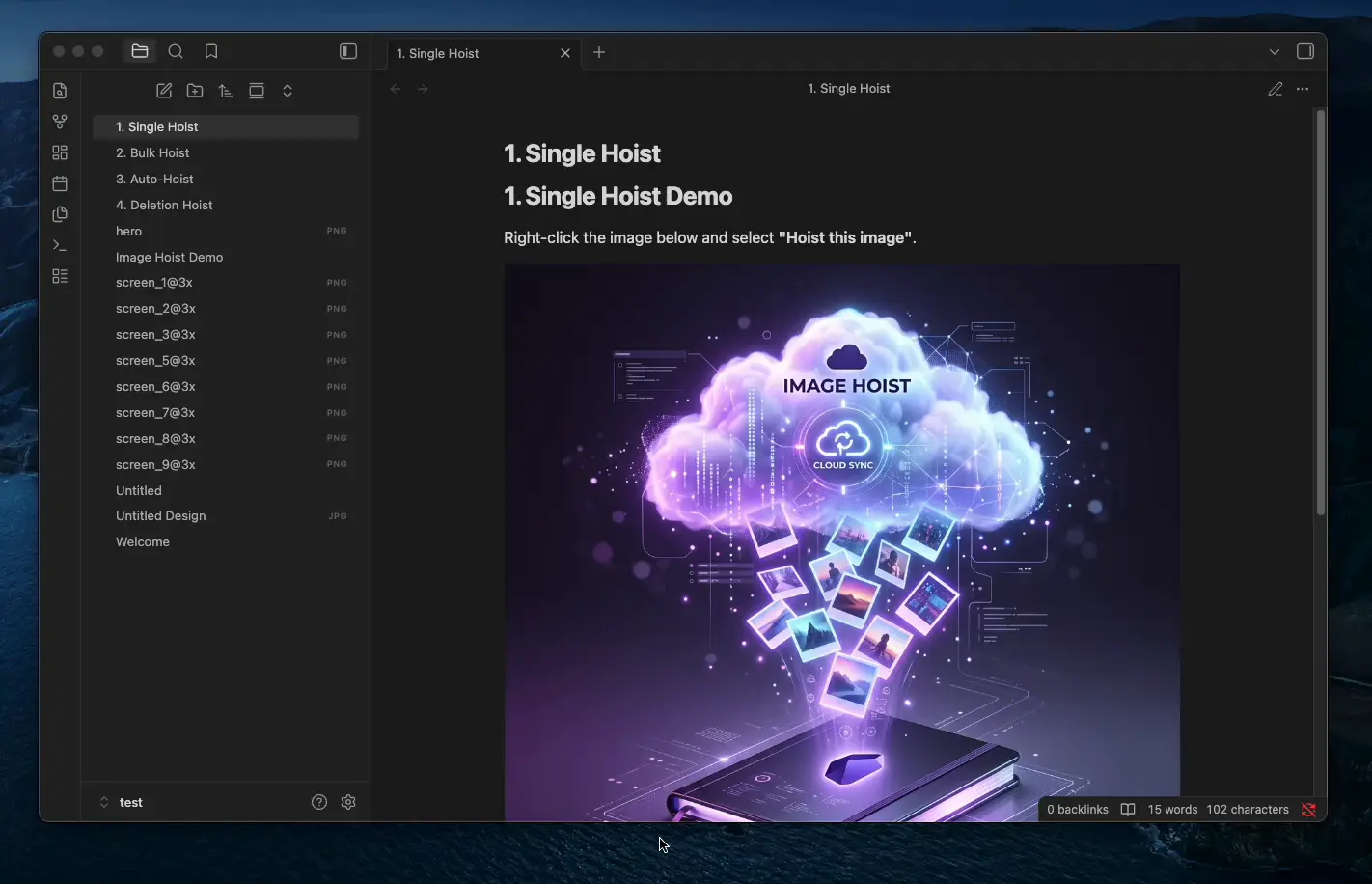Image resolution: width=1372 pixels, height=884 pixels.
Task: Open the screen_3@3x image file
Action: pos(226,334)
